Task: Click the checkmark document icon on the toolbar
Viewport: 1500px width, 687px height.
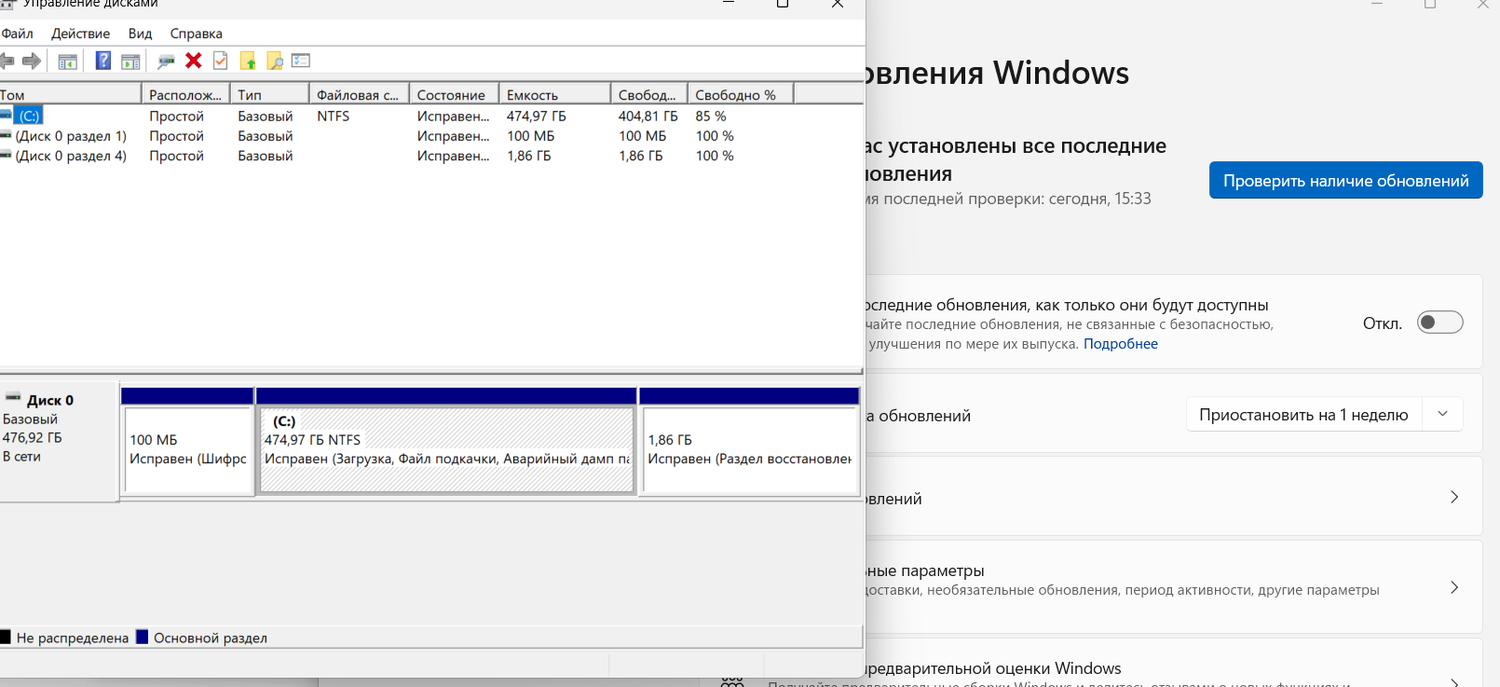Action: click(220, 60)
